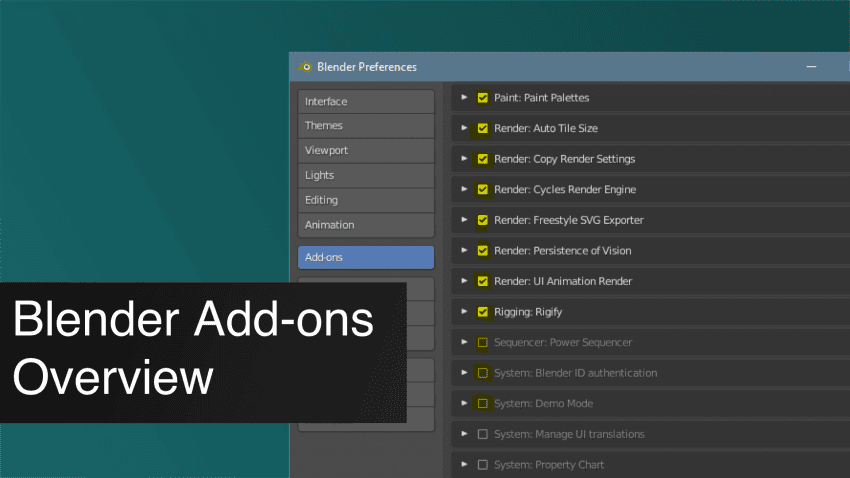This screenshot has height=478, width=850.
Task: Expand Demo Mode add-on details
Action: point(464,403)
